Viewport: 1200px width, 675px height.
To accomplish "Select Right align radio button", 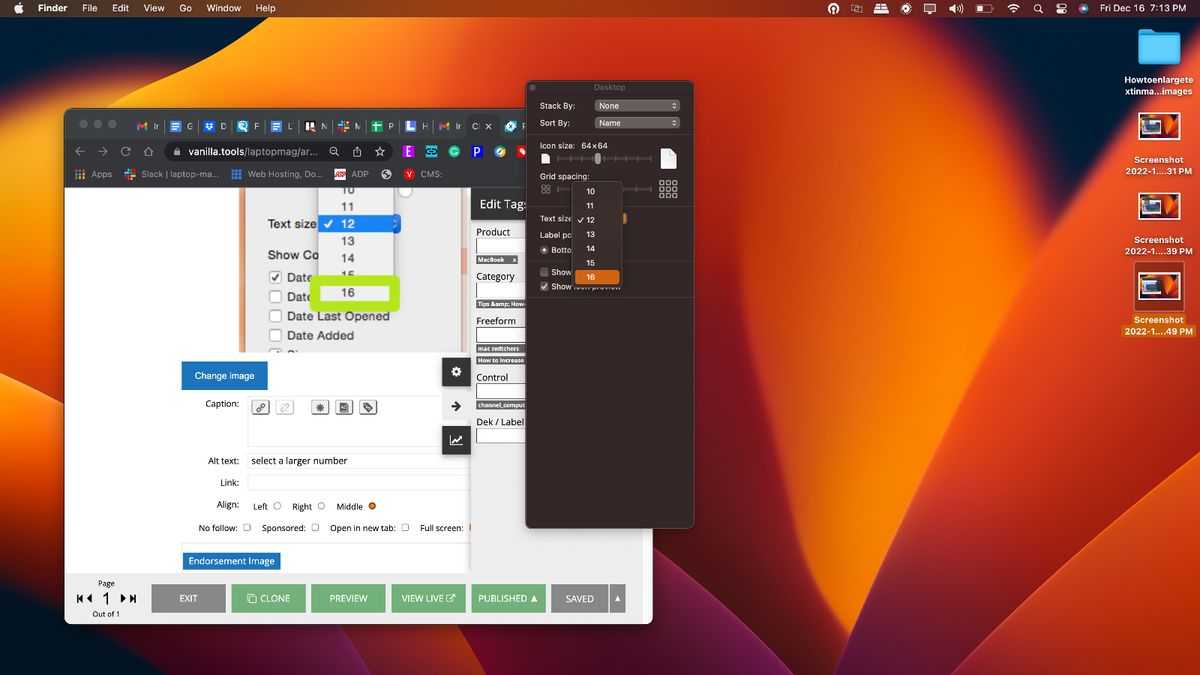I will tap(321, 506).
